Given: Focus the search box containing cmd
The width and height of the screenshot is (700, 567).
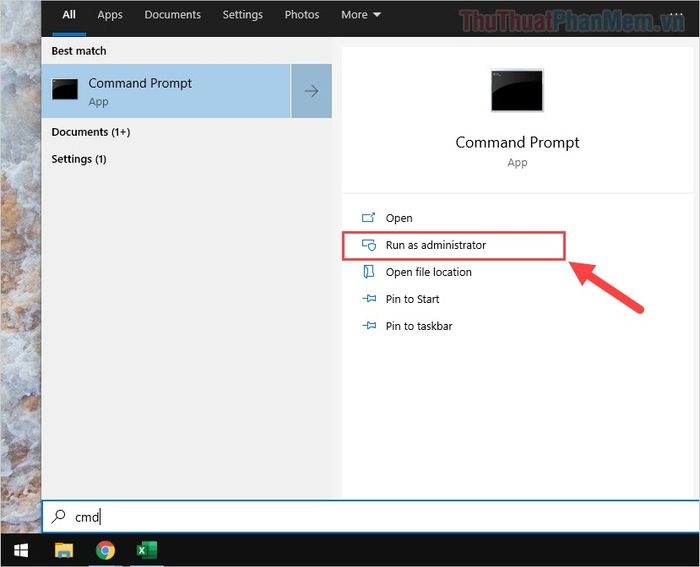Looking at the screenshot, I should [371, 517].
